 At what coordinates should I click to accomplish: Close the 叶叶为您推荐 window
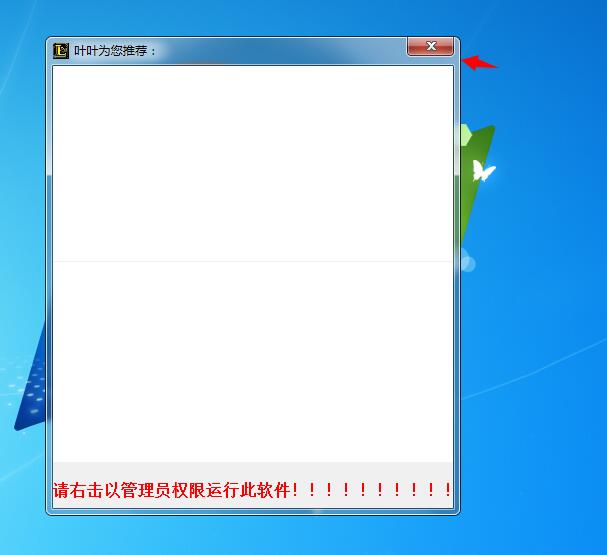(x=431, y=46)
